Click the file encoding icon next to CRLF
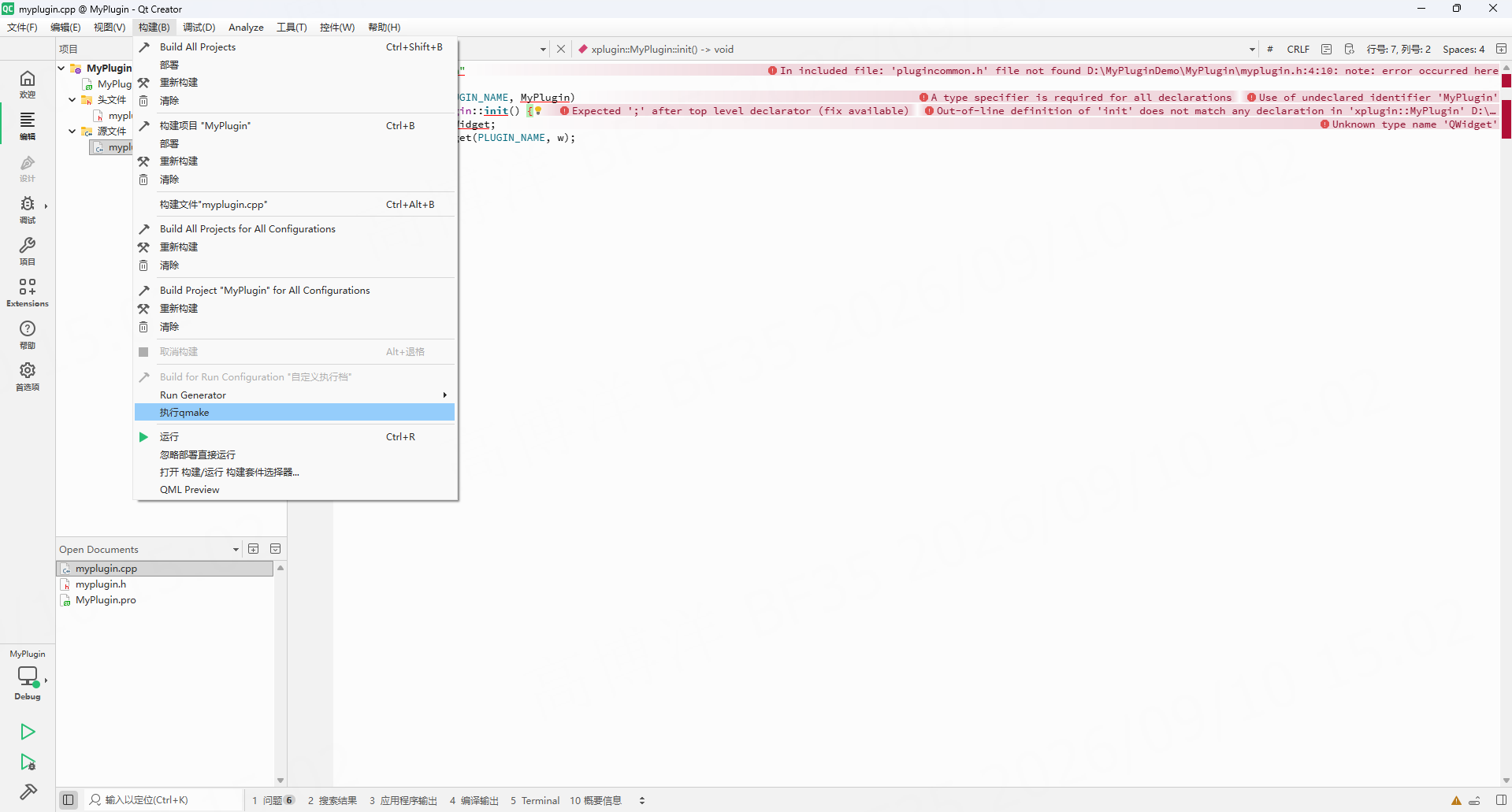Viewport: 1512px width, 812px height. (1326, 49)
